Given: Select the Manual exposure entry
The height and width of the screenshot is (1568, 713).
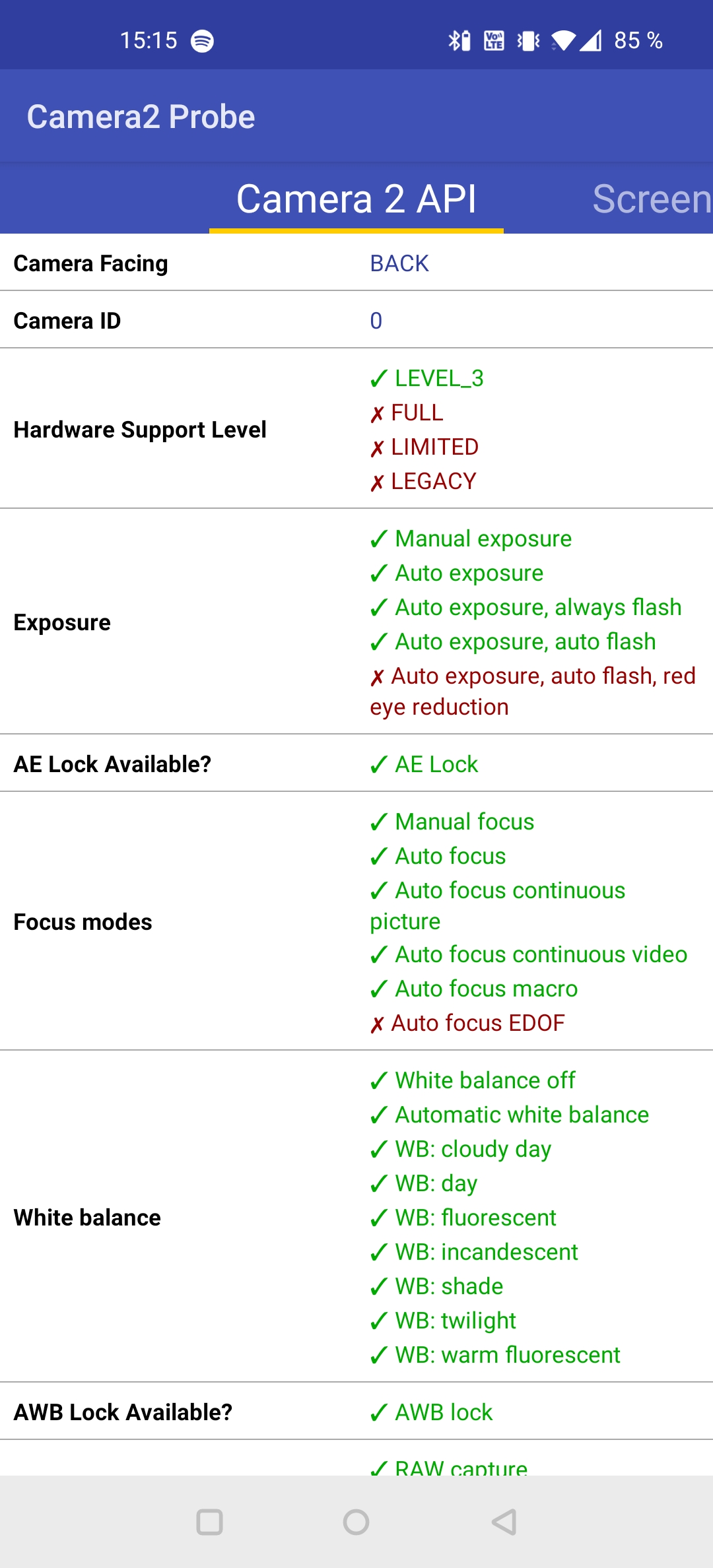Looking at the screenshot, I should pyautogui.click(x=471, y=539).
